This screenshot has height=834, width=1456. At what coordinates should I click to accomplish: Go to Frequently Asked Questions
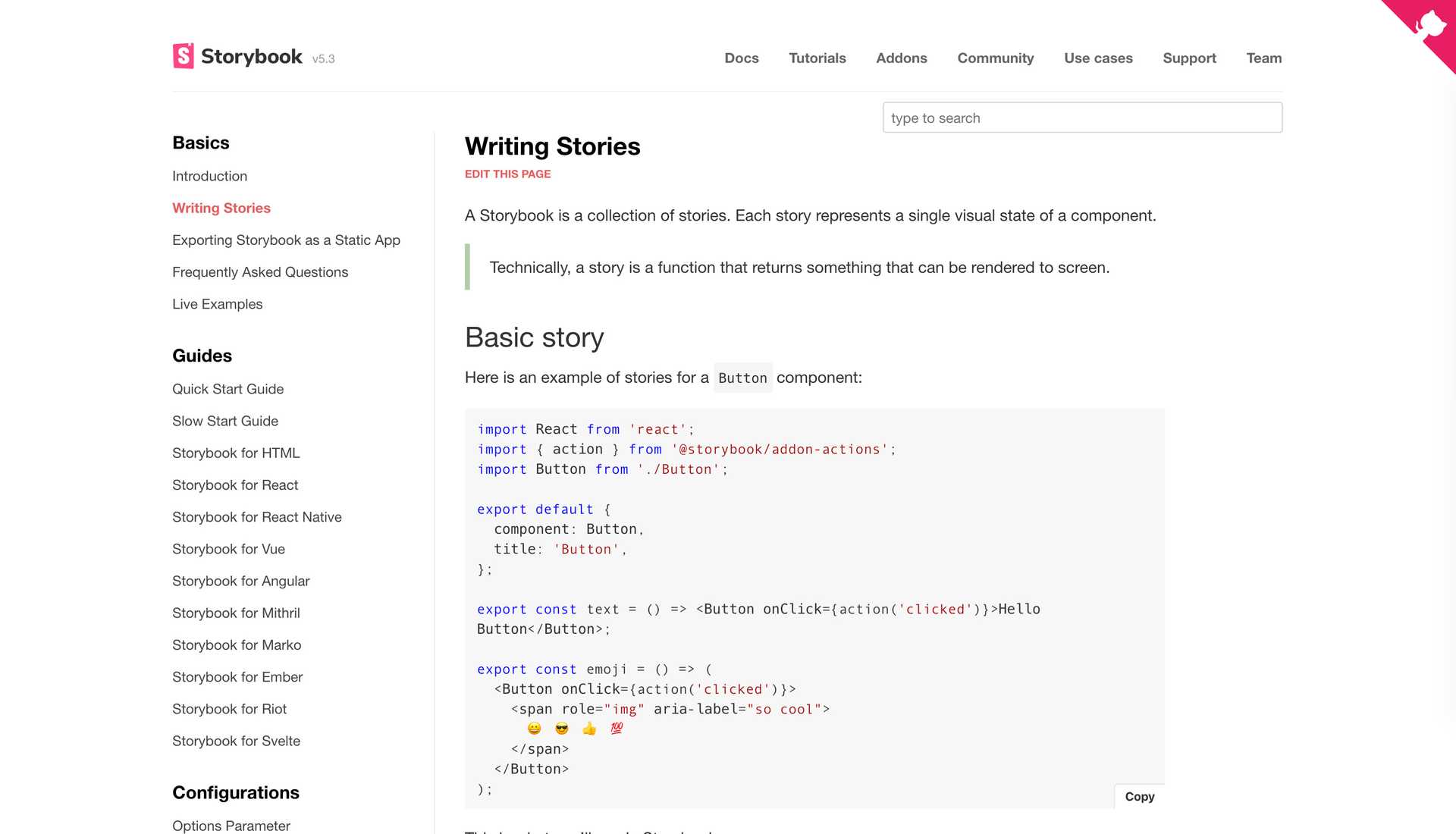[x=259, y=272]
